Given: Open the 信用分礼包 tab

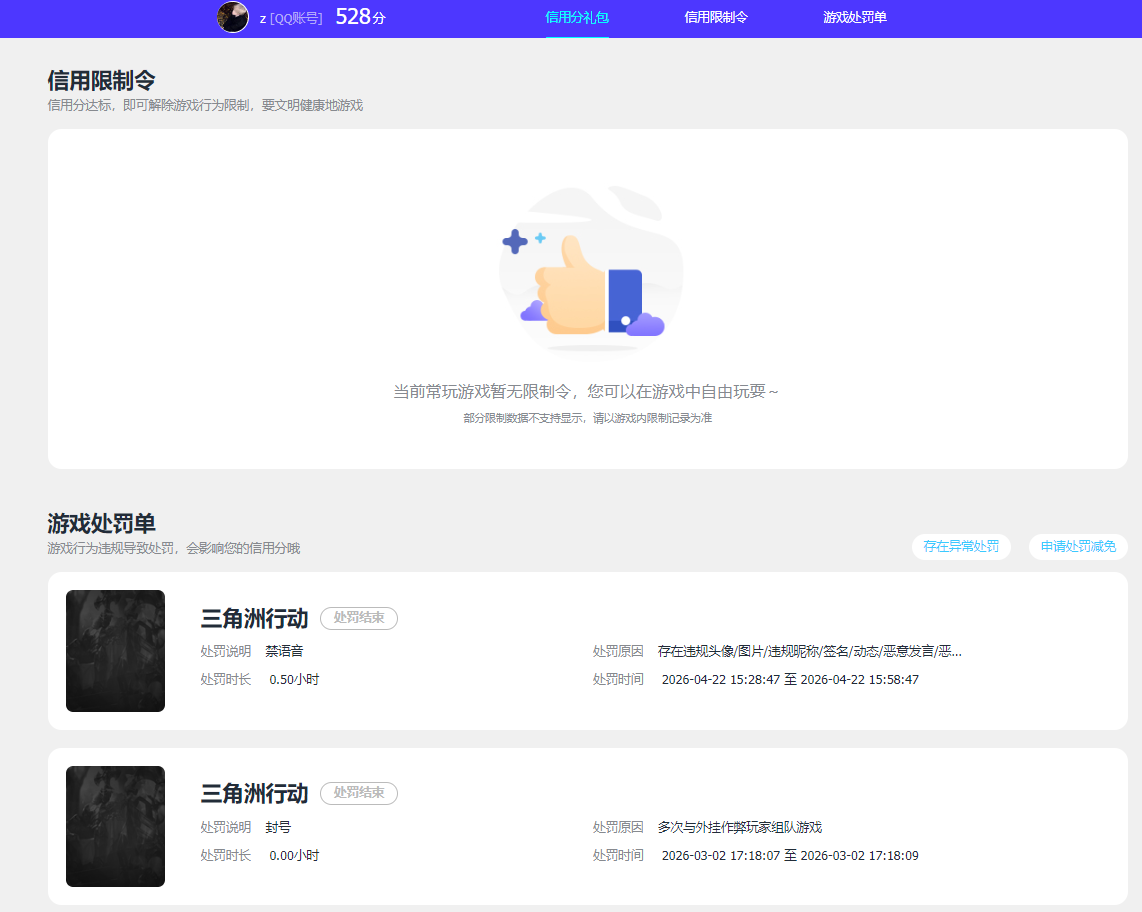Looking at the screenshot, I should point(577,17).
